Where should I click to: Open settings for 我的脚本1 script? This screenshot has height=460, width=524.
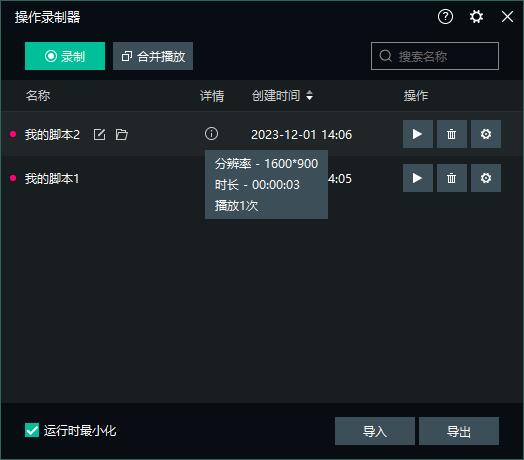486,178
